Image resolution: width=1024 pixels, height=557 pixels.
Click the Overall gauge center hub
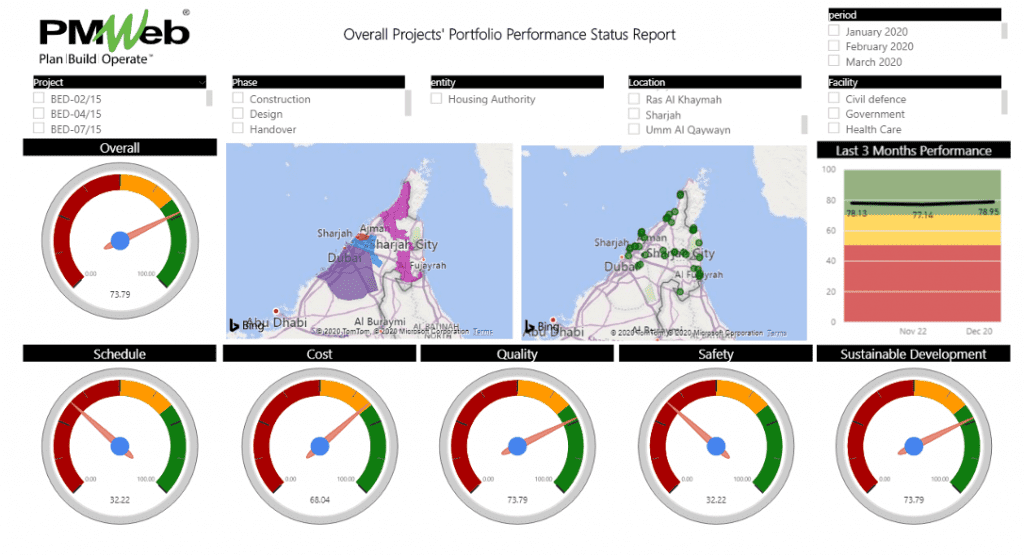click(120, 241)
